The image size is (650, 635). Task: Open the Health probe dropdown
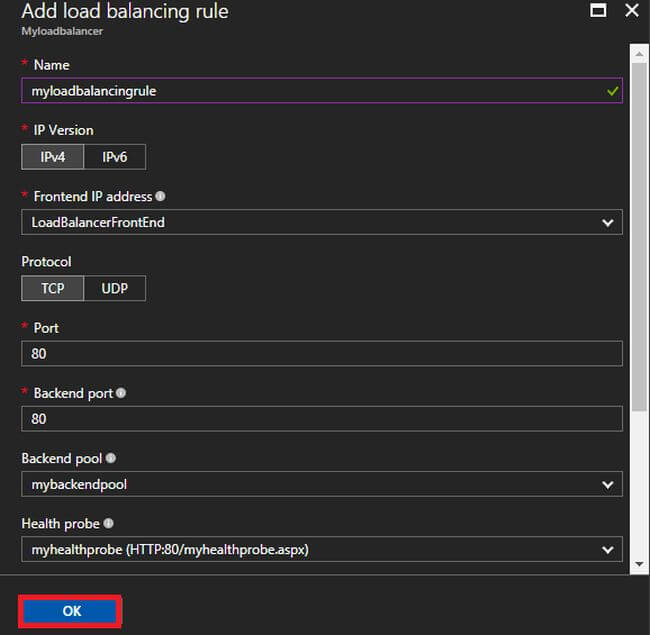pos(321,549)
